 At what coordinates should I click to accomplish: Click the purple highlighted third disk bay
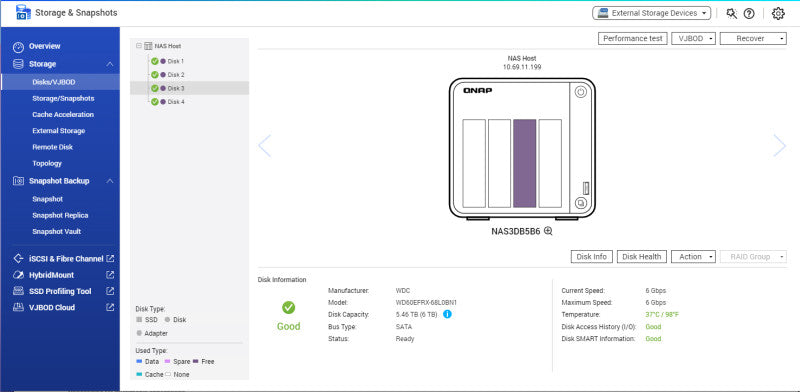[x=524, y=163]
